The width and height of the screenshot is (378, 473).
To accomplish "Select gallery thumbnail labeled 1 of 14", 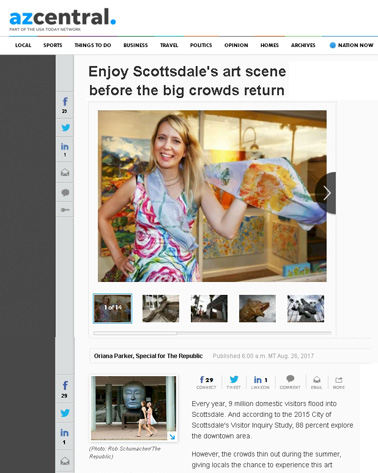I will point(113,308).
